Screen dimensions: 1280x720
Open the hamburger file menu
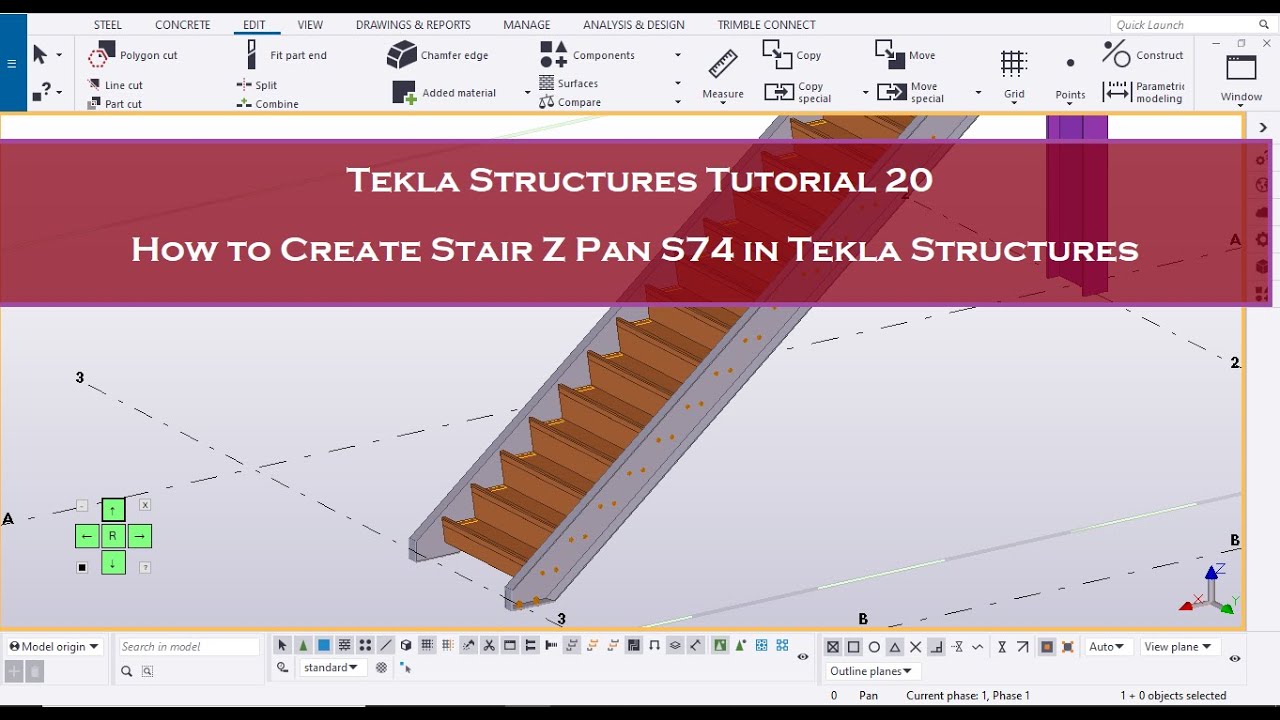[12, 64]
